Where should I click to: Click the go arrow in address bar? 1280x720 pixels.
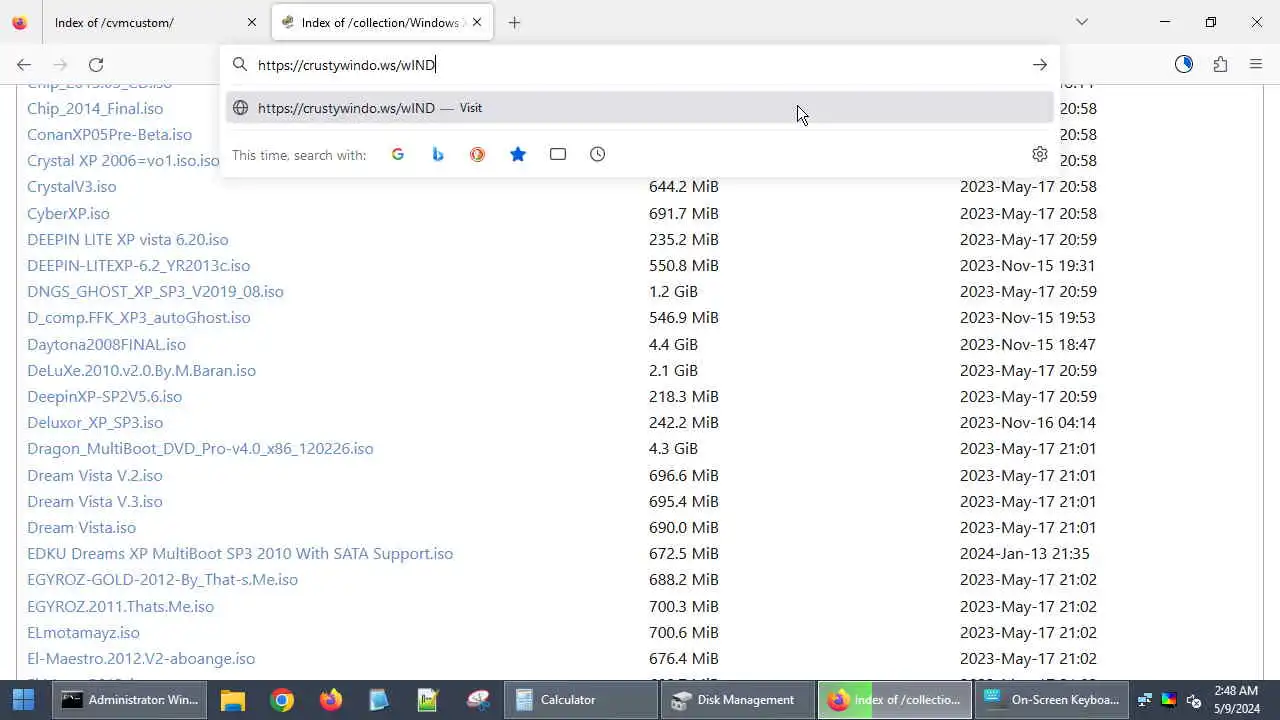pos(1040,65)
